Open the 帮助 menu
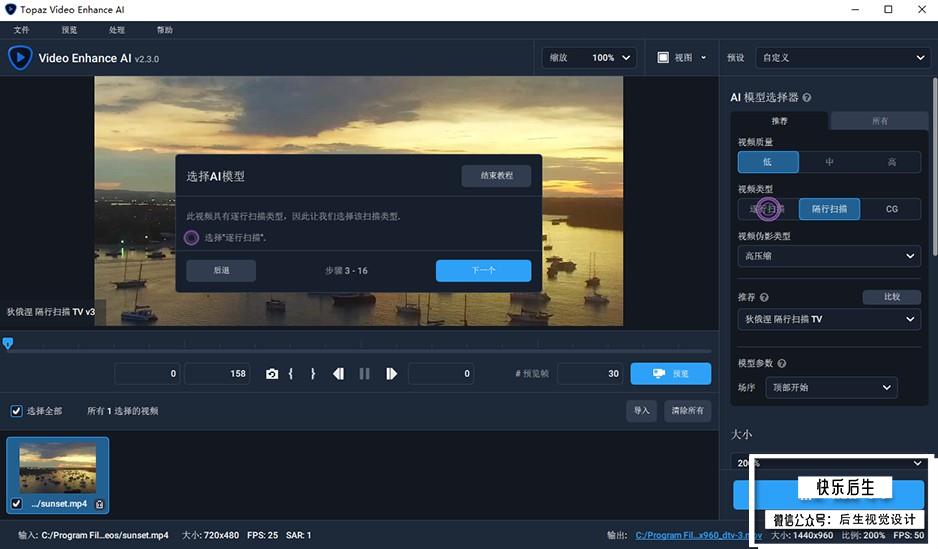938x549 pixels. click(x=165, y=30)
